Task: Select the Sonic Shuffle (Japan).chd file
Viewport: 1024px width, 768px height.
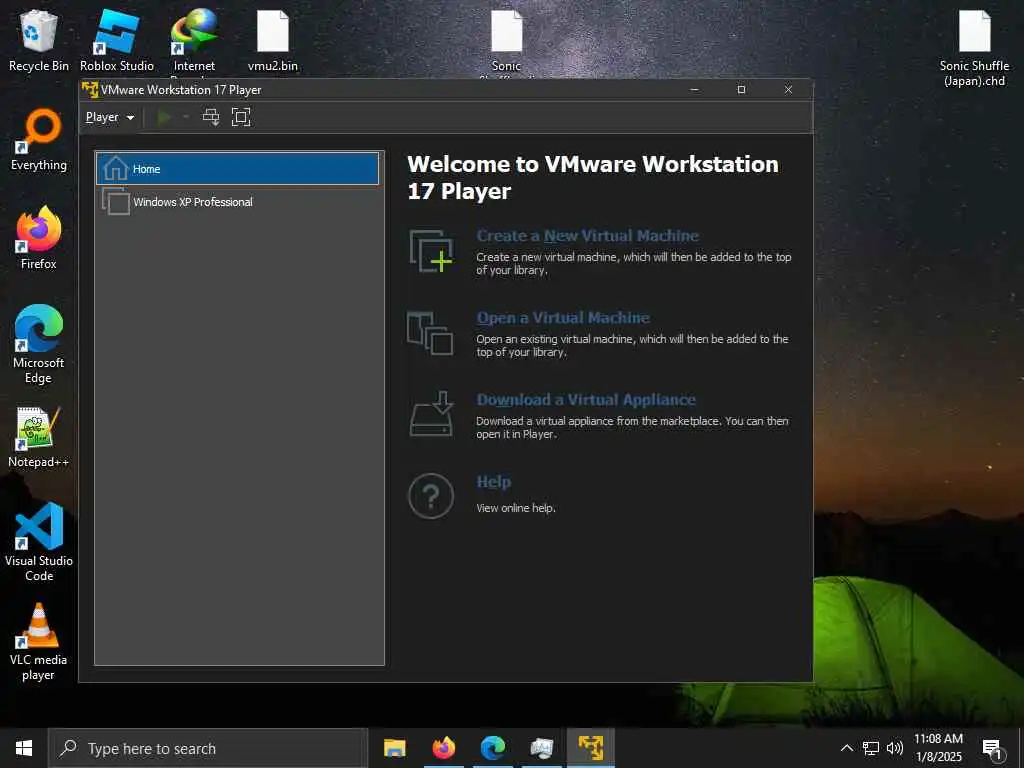Action: (974, 48)
